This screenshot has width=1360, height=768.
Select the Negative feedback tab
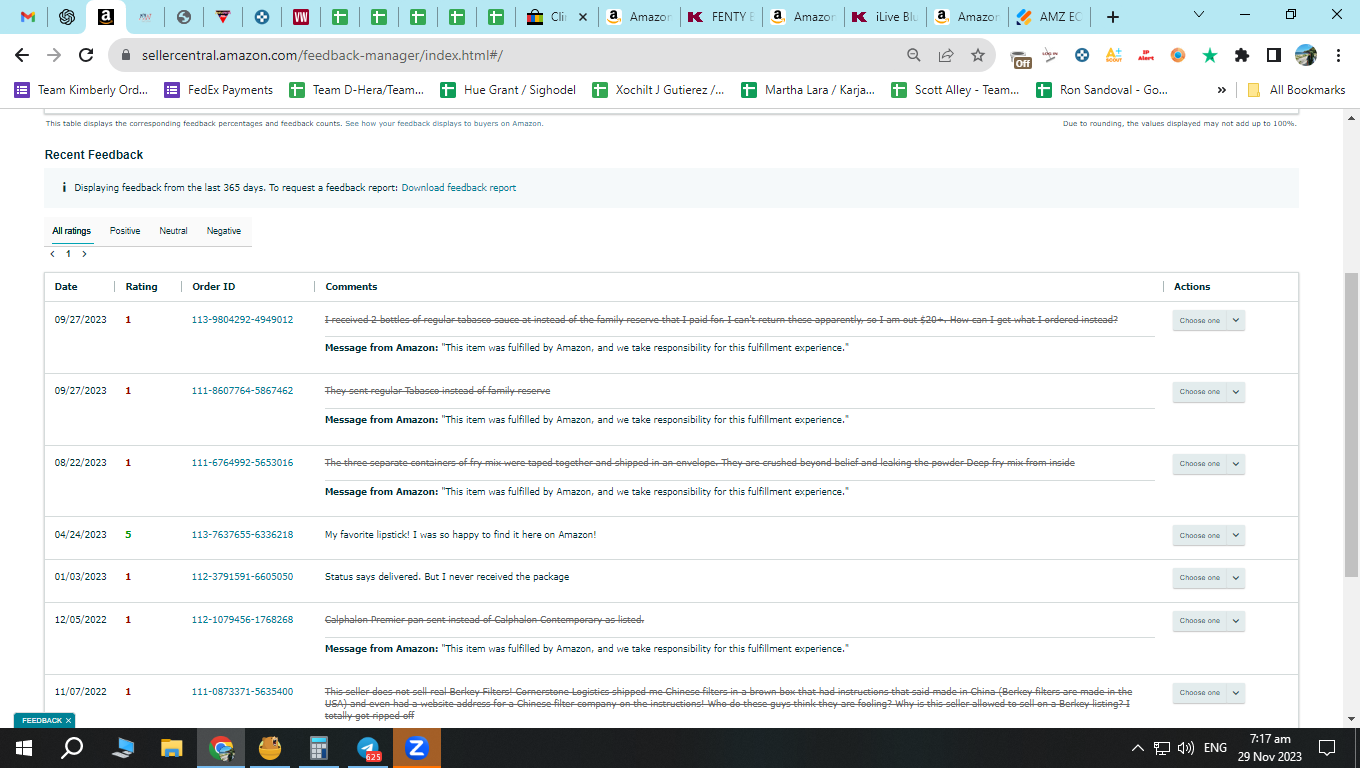coord(224,231)
